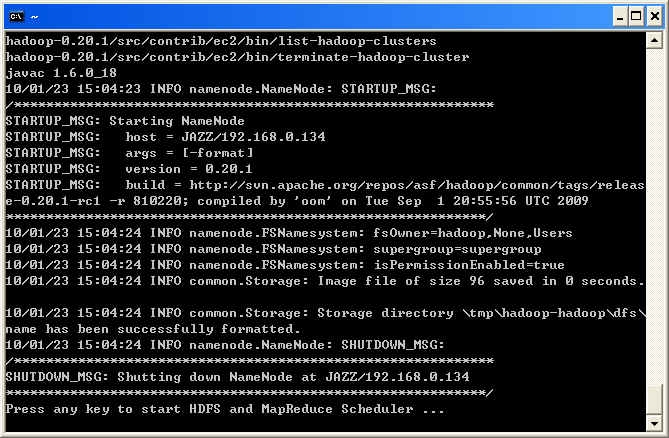The height and width of the screenshot is (438, 669).
Task: Click the 'Shutting down NameNode' message
Action: 237,377
